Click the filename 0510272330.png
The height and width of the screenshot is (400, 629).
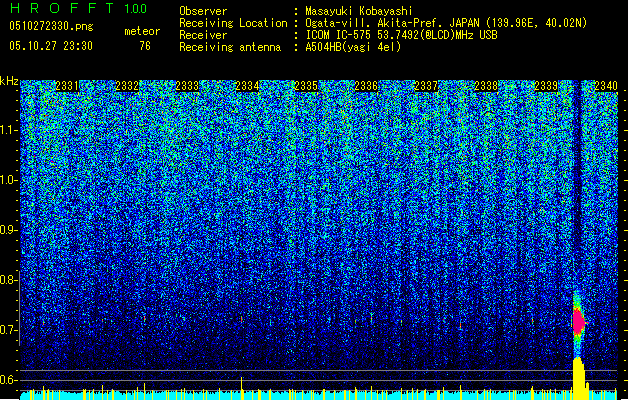pyautogui.click(x=51, y=26)
